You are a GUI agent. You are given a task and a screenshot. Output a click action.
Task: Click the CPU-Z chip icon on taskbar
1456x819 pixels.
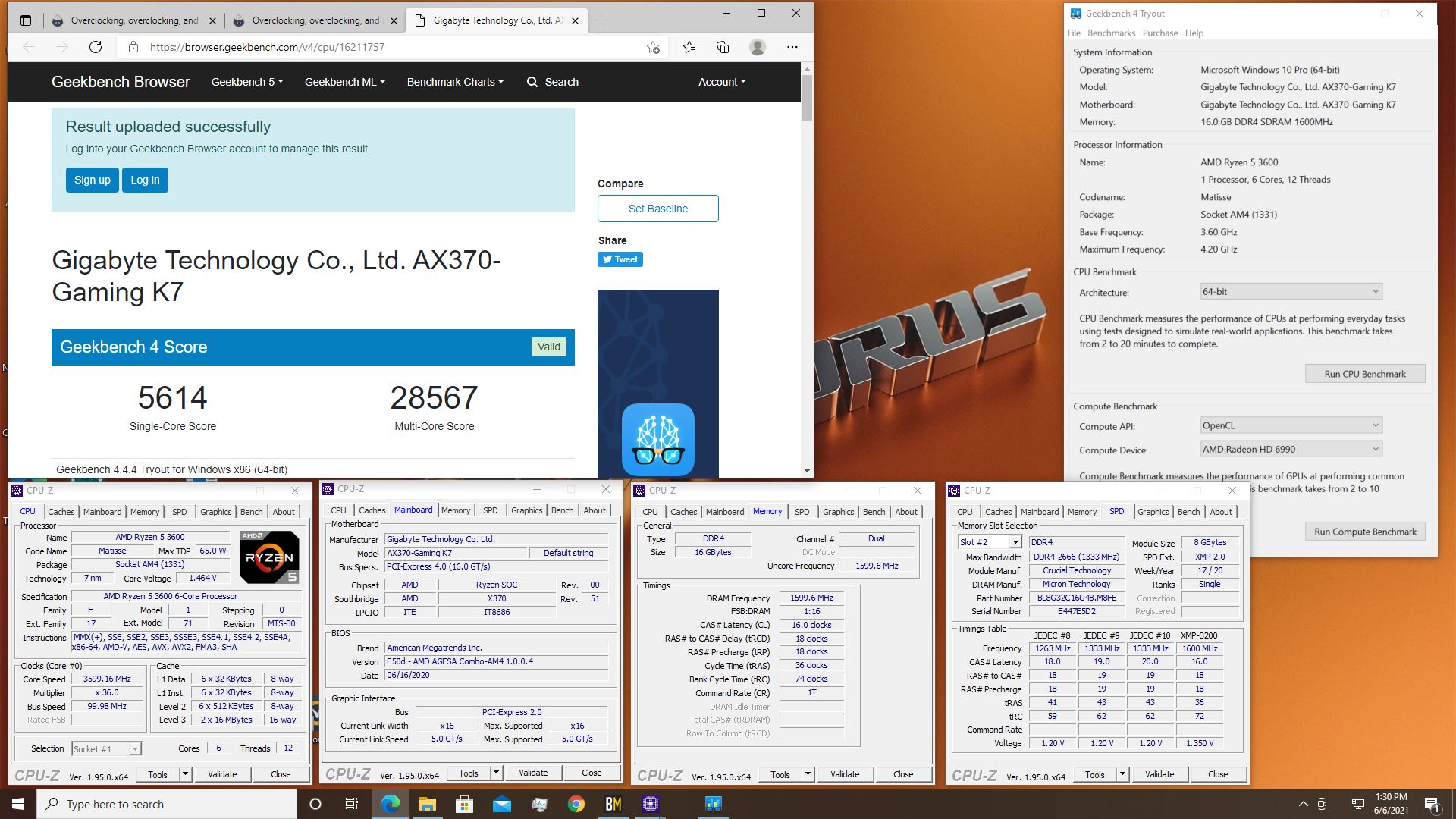pos(650,804)
